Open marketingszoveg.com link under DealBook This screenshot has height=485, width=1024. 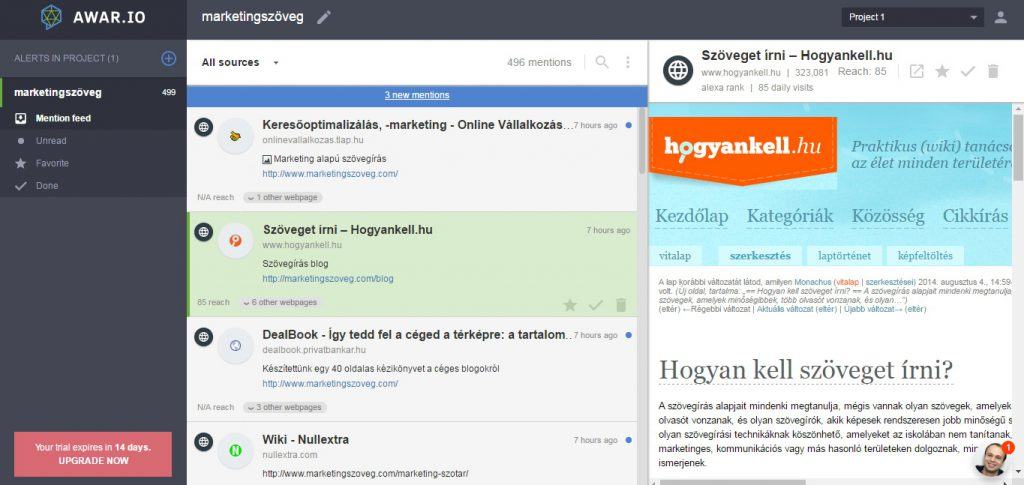click(x=330, y=384)
